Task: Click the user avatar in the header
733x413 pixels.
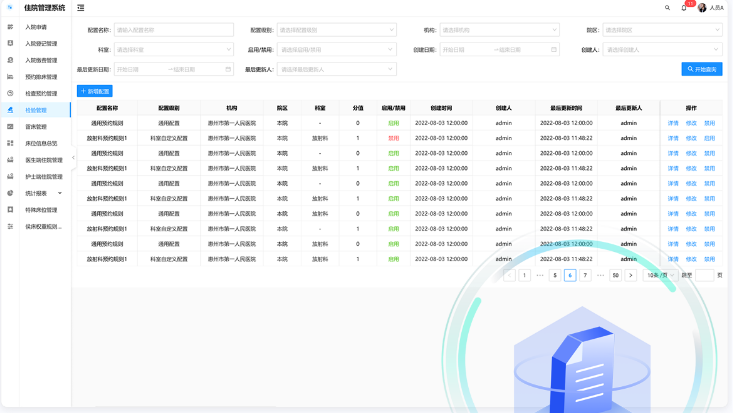Action: (x=702, y=8)
